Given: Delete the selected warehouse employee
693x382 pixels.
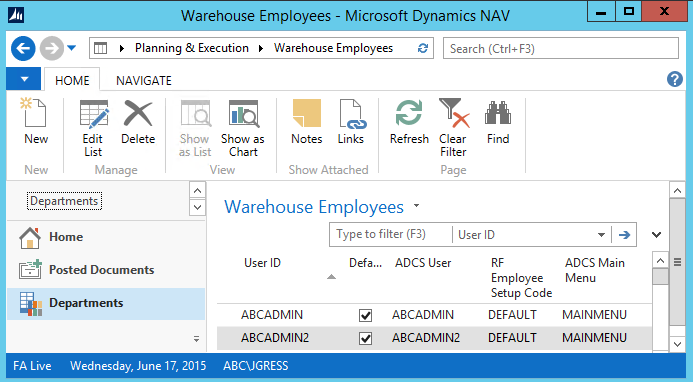Looking at the screenshot, I should point(138,121).
